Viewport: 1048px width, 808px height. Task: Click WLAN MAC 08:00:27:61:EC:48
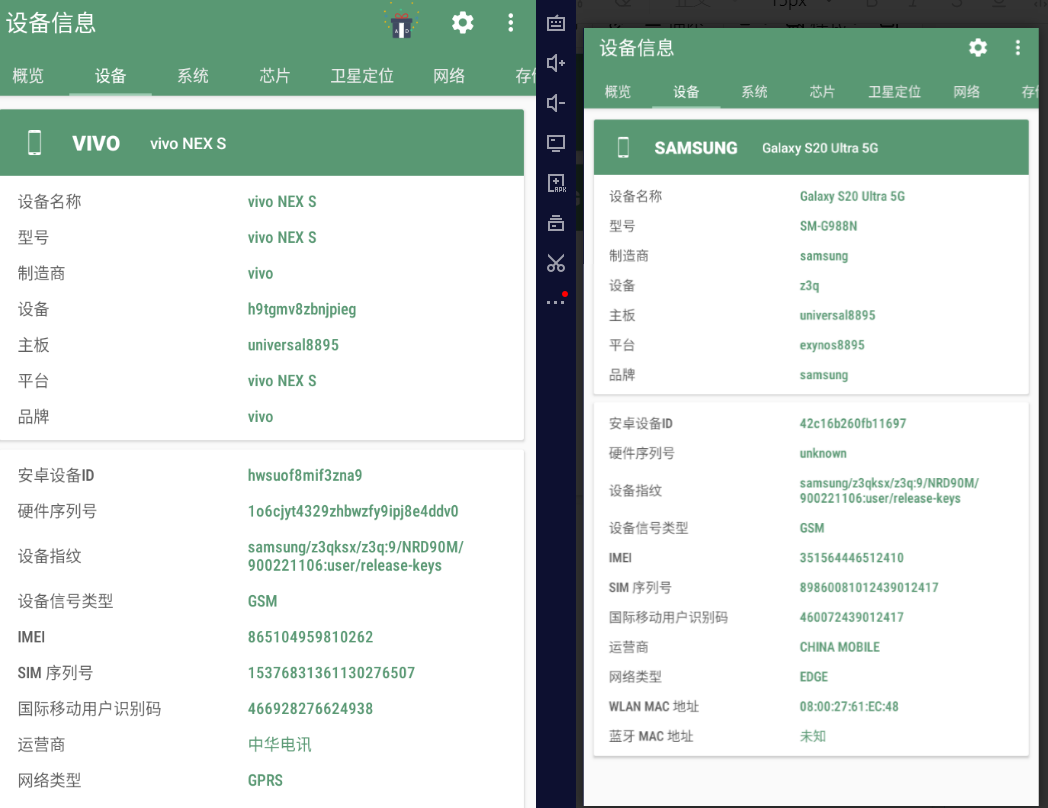click(849, 706)
